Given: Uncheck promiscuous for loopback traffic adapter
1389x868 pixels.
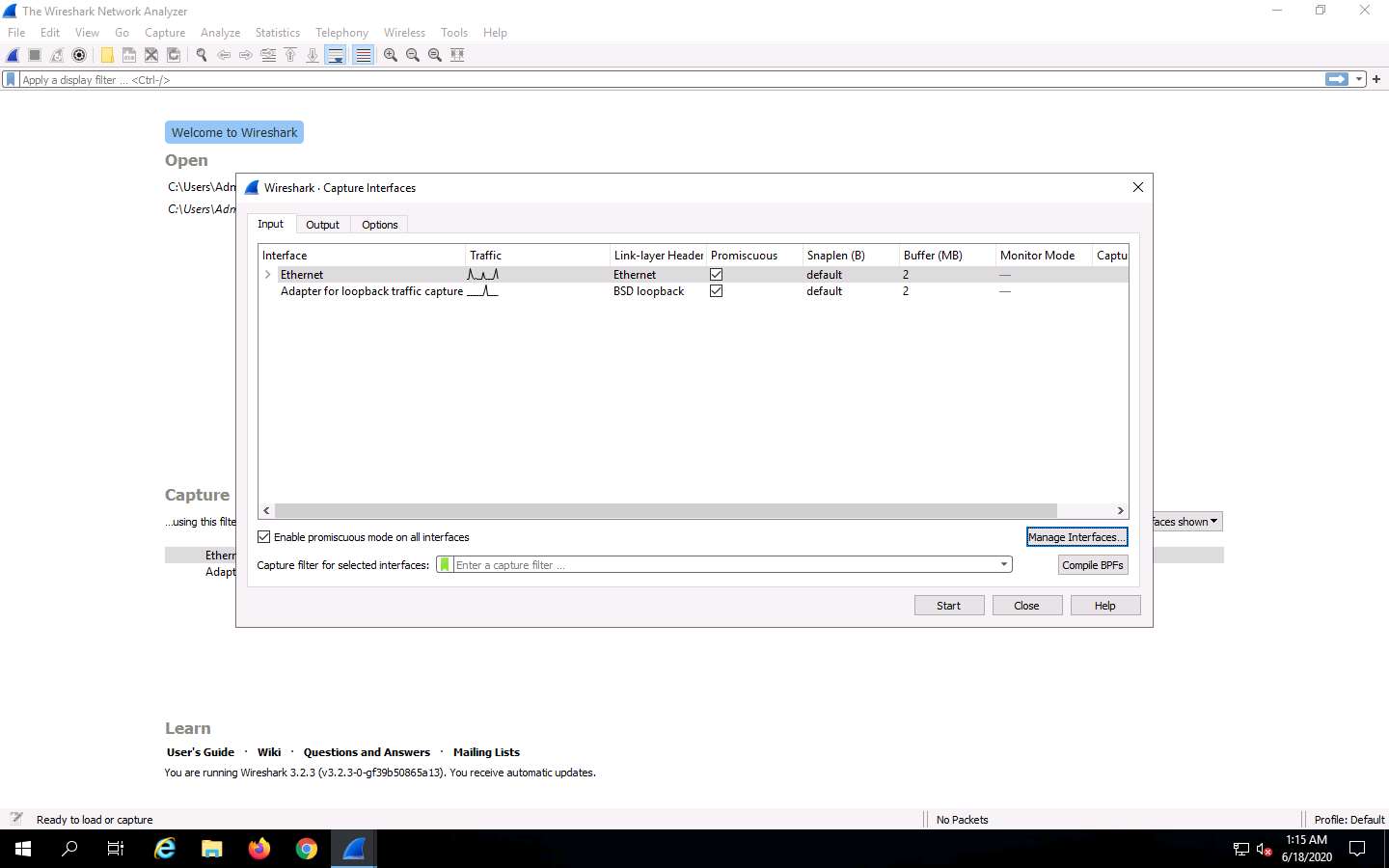Looking at the screenshot, I should point(716,291).
